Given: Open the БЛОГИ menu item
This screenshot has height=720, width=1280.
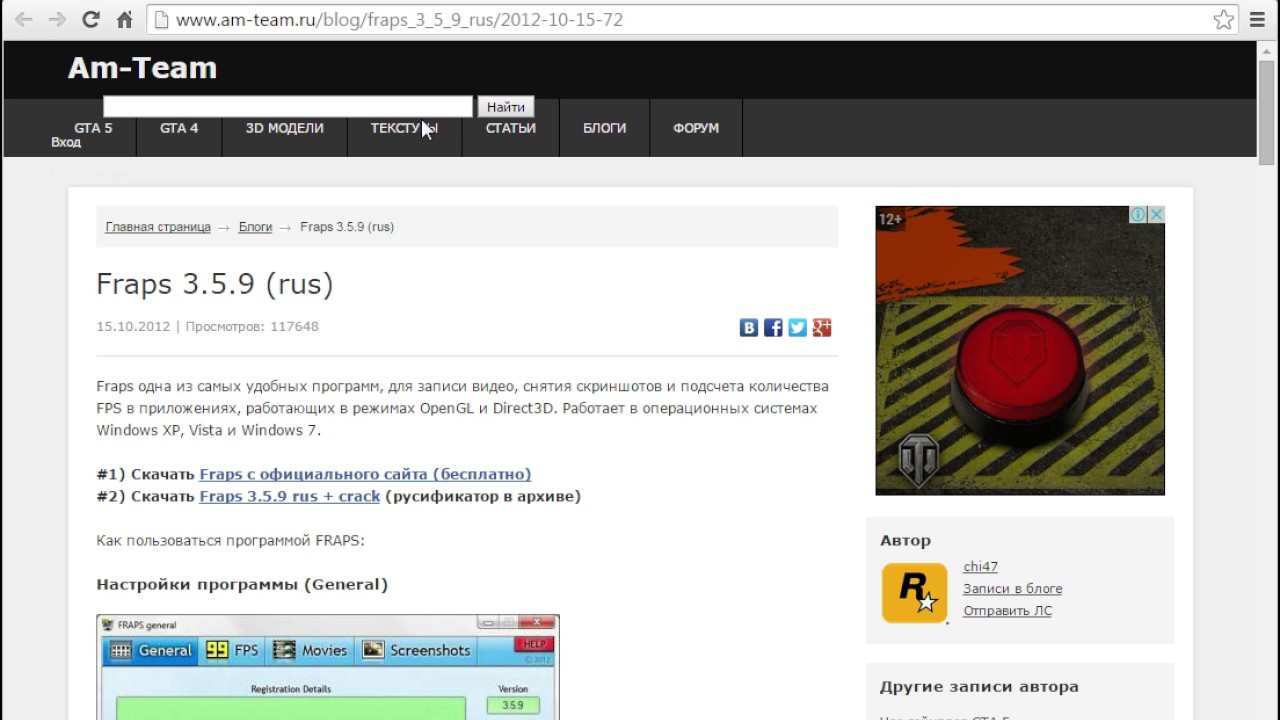Looking at the screenshot, I should point(605,128).
